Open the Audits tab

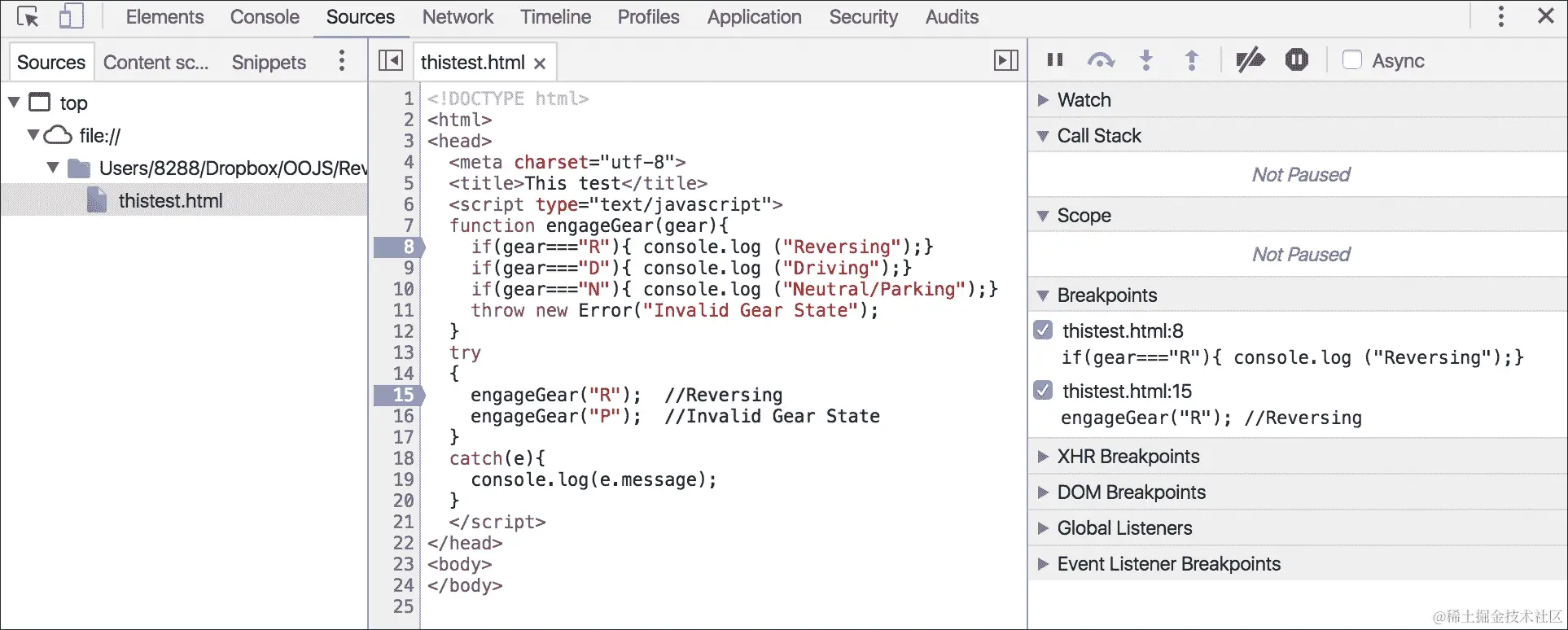pos(952,17)
